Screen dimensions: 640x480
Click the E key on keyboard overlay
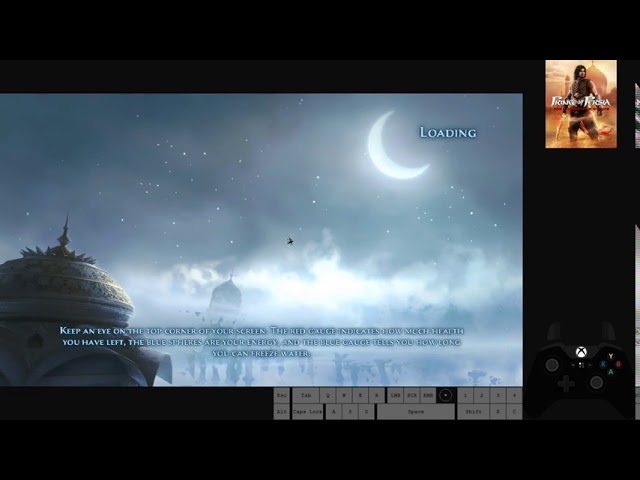click(360, 395)
